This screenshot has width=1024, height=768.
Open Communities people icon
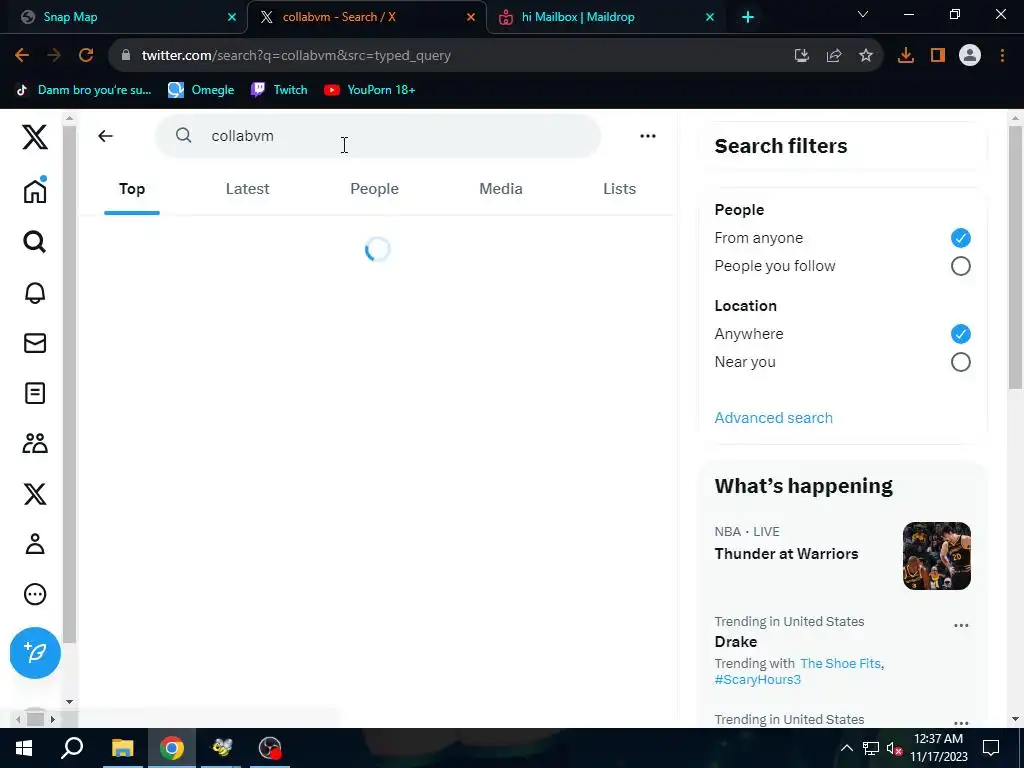[x=35, y=443]
